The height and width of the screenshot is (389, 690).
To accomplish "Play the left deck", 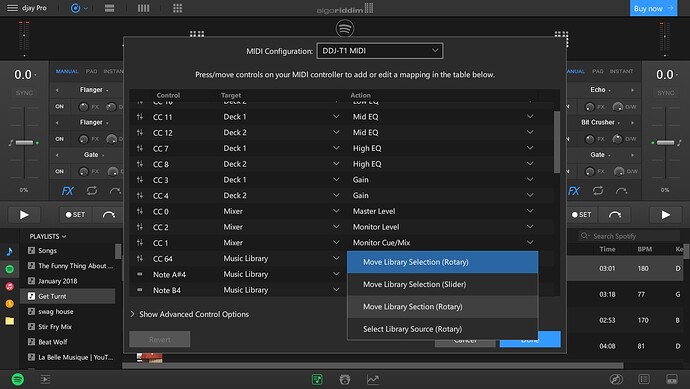I will click(24, 215).
